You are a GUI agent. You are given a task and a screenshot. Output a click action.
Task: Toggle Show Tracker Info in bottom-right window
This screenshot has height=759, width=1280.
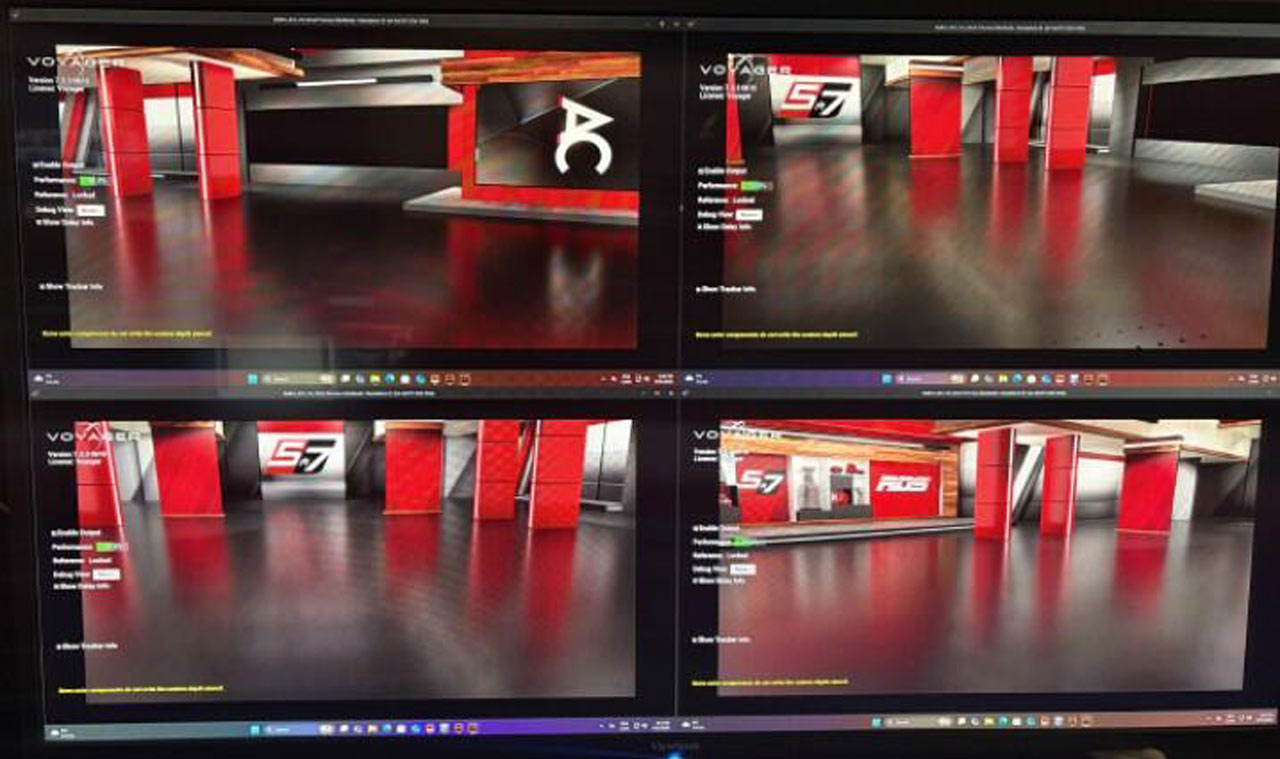pyautogui.click(x=721, y=640)
